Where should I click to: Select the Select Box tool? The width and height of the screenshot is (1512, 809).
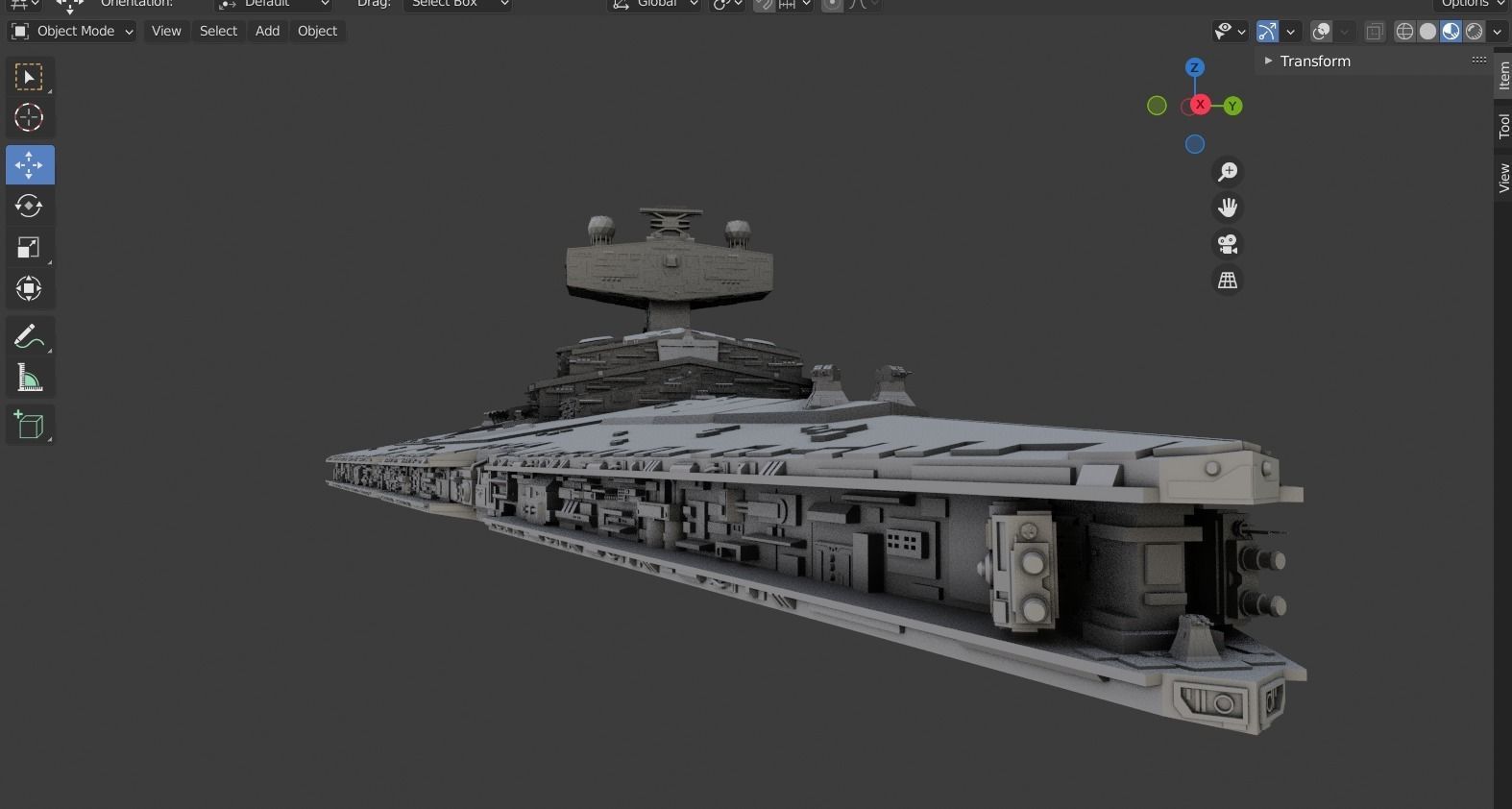click(29, 76)
